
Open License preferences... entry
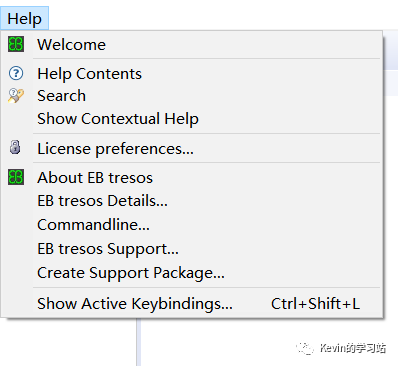pyautogui.click(x=191, y=148)
